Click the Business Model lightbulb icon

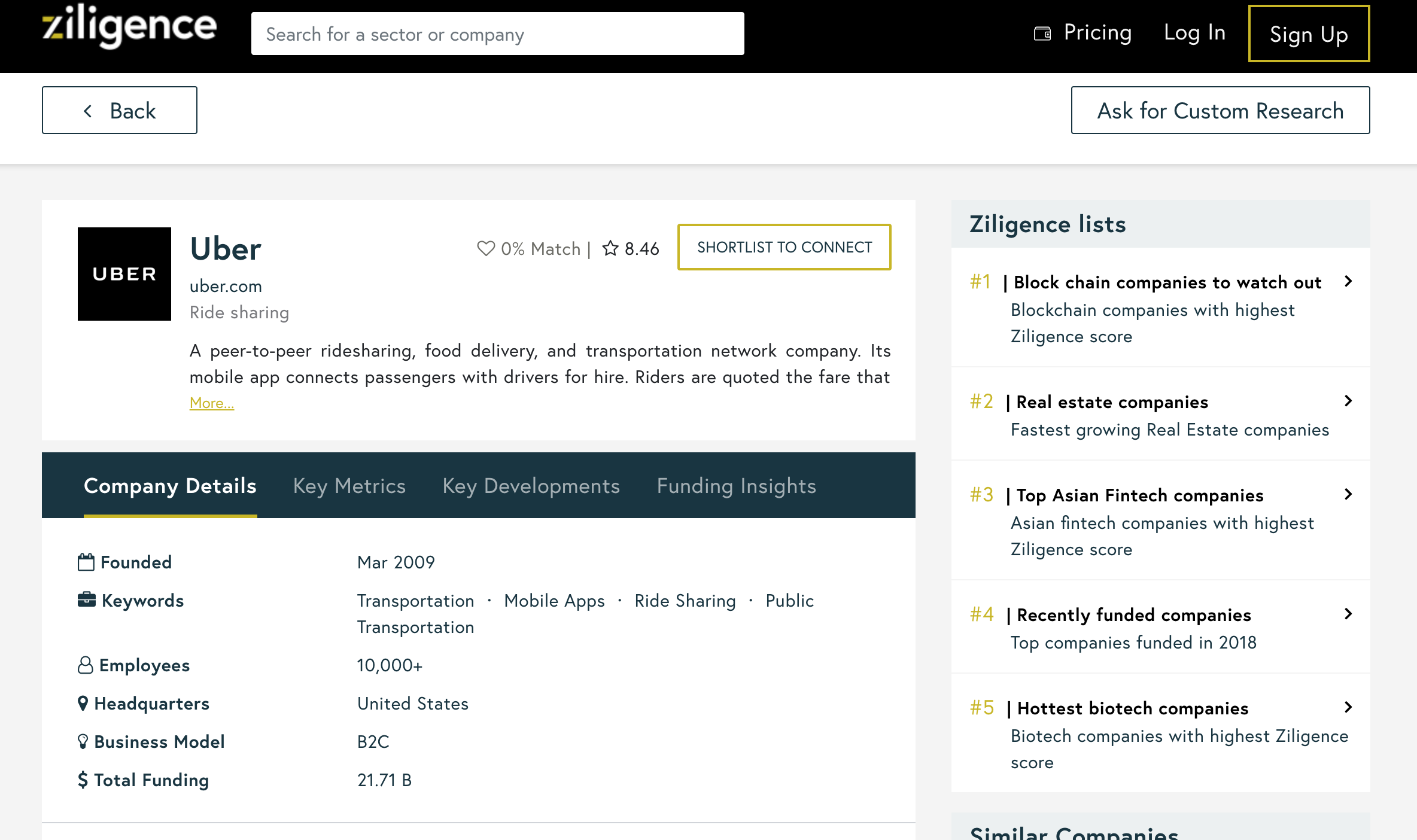(83, 742)
